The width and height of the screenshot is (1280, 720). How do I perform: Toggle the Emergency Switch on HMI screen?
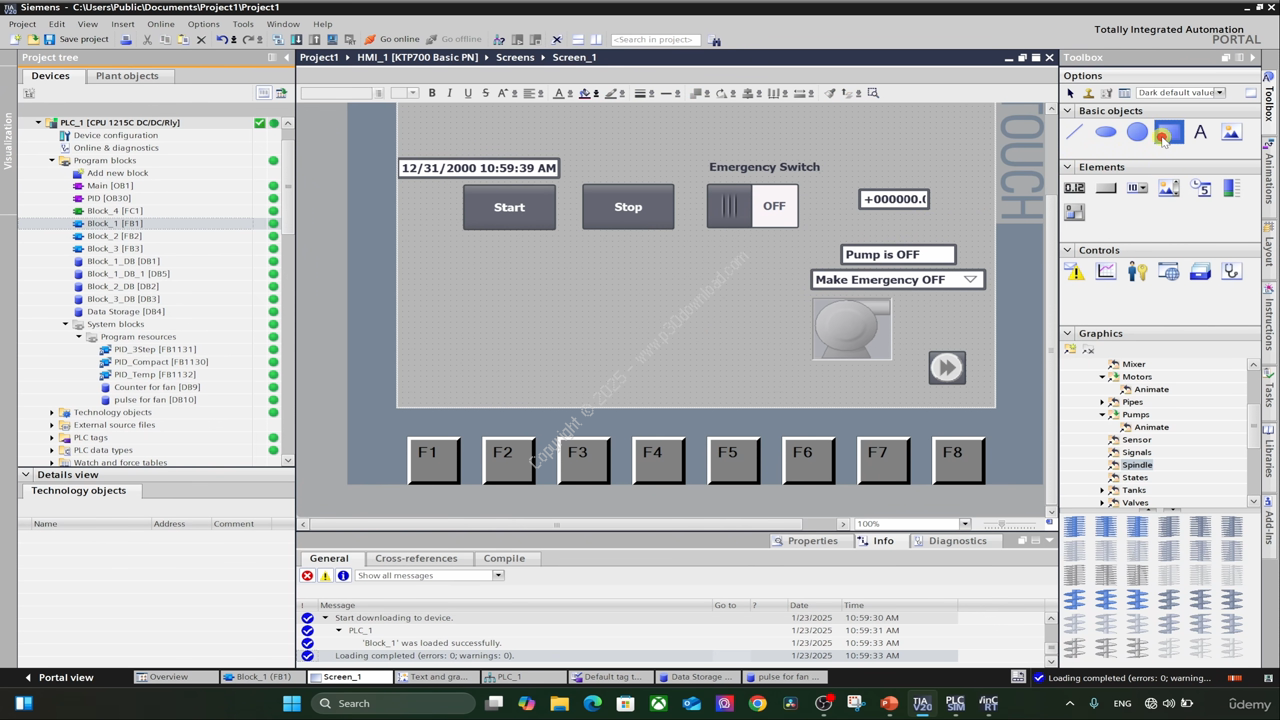tap(752, 206)
